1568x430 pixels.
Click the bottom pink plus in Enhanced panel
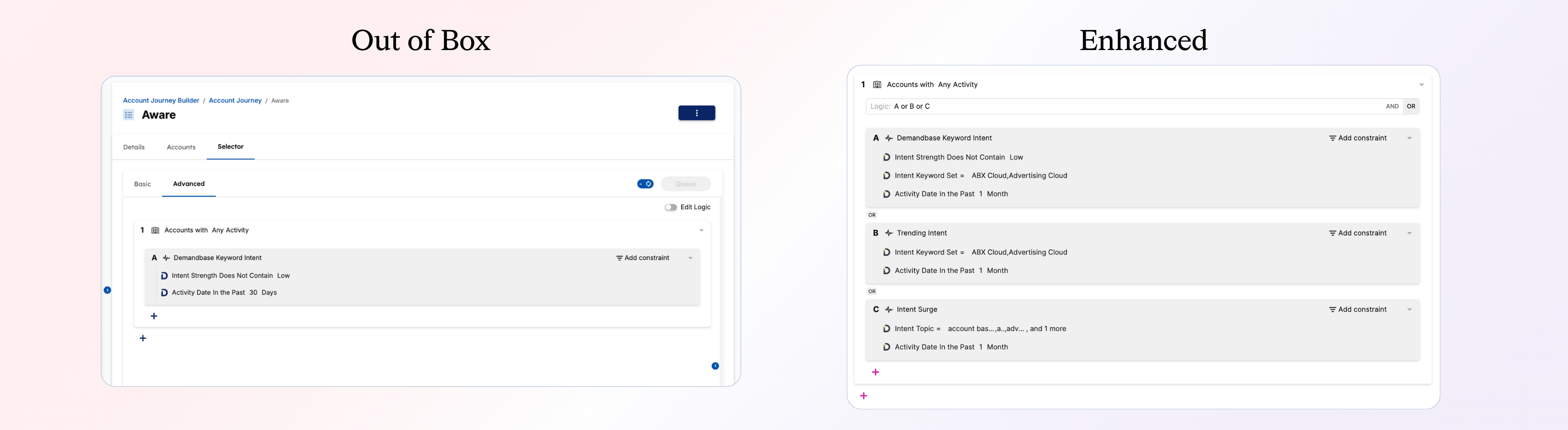[x=863, y=396]
